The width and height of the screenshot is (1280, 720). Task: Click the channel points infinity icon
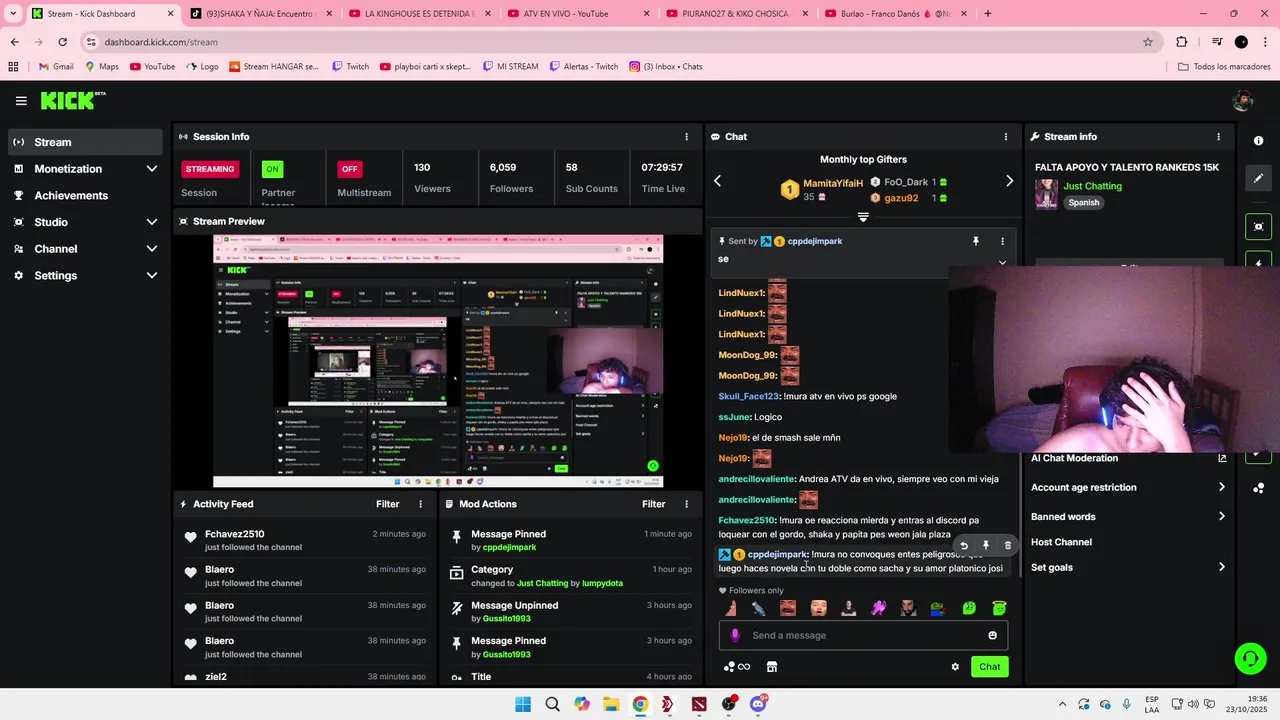click(737, 667)
